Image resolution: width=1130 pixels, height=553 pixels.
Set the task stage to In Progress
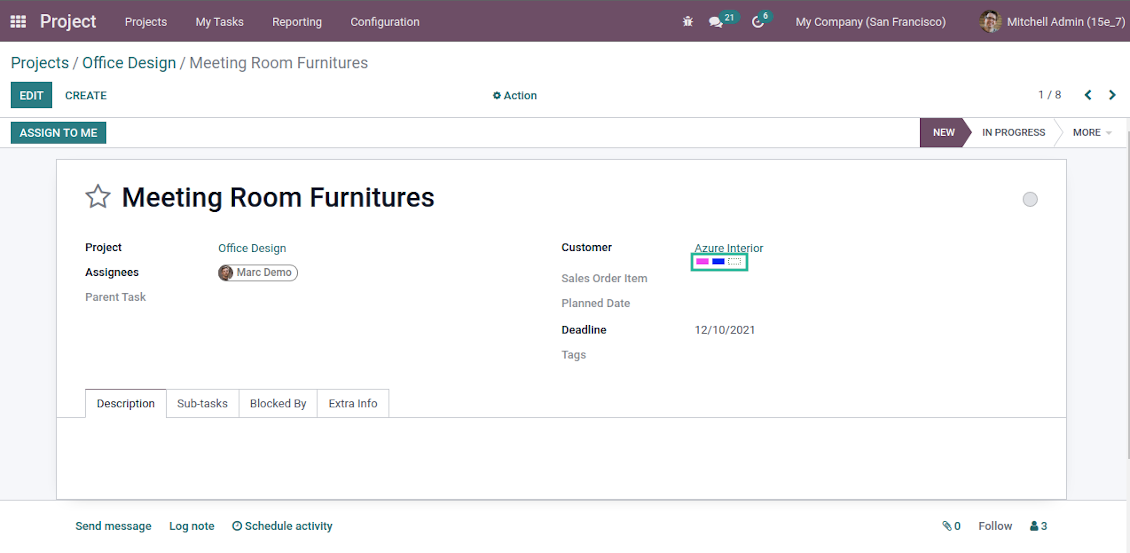coord(1013,132)
